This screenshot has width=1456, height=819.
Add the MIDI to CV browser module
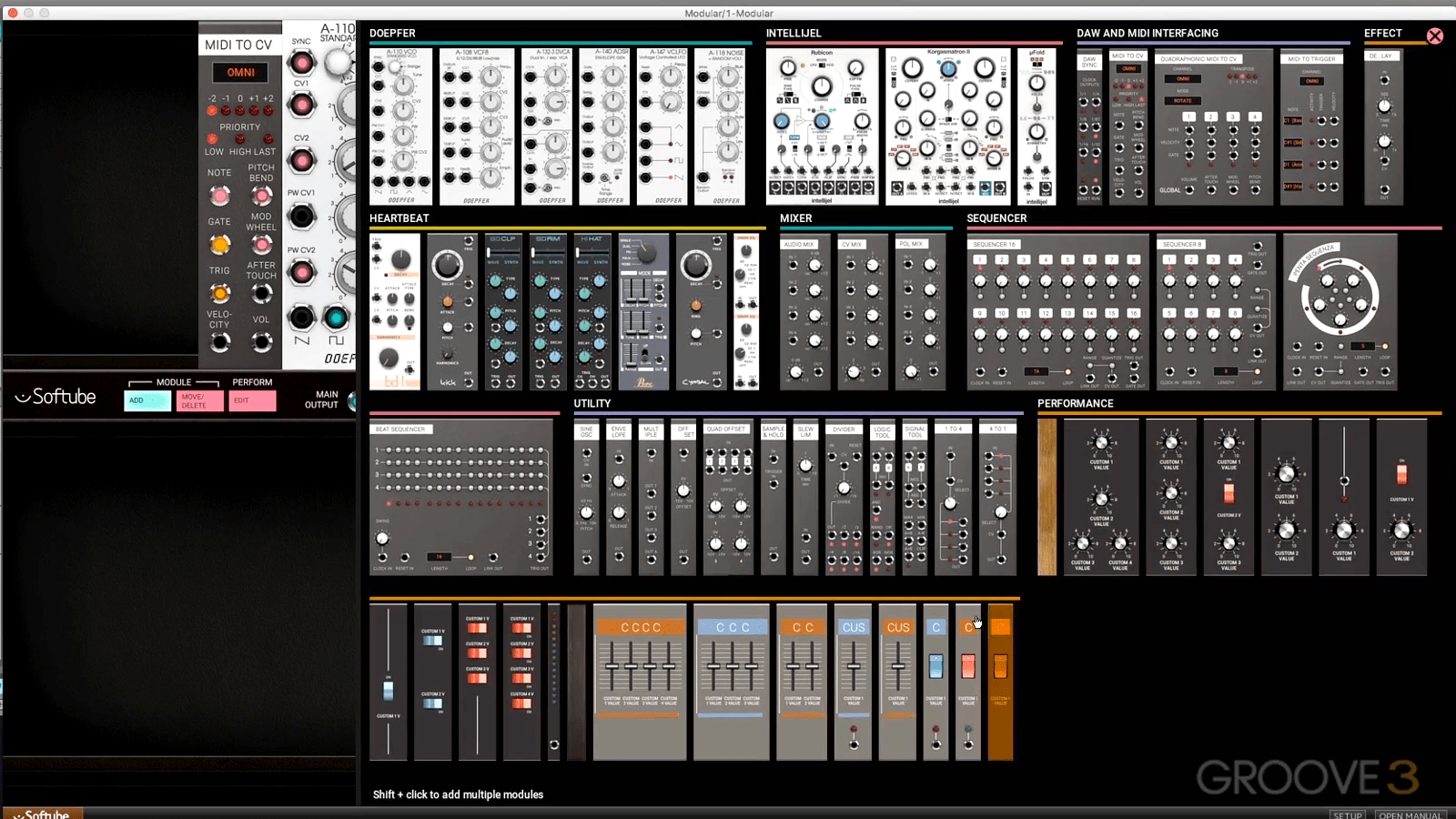[x=1128, y=127]
